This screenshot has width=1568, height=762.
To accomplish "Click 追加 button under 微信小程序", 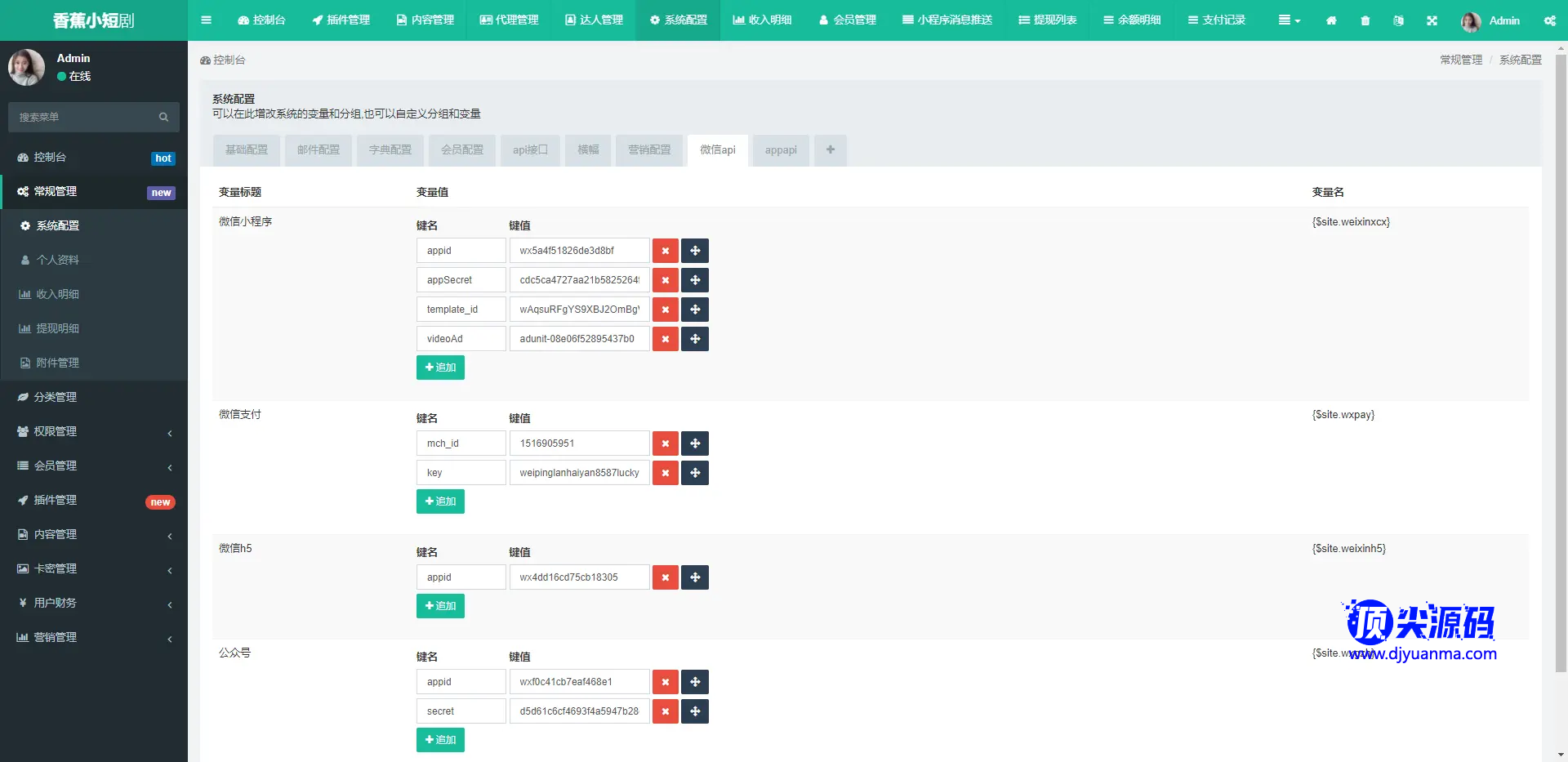I will tap(440, 368).
